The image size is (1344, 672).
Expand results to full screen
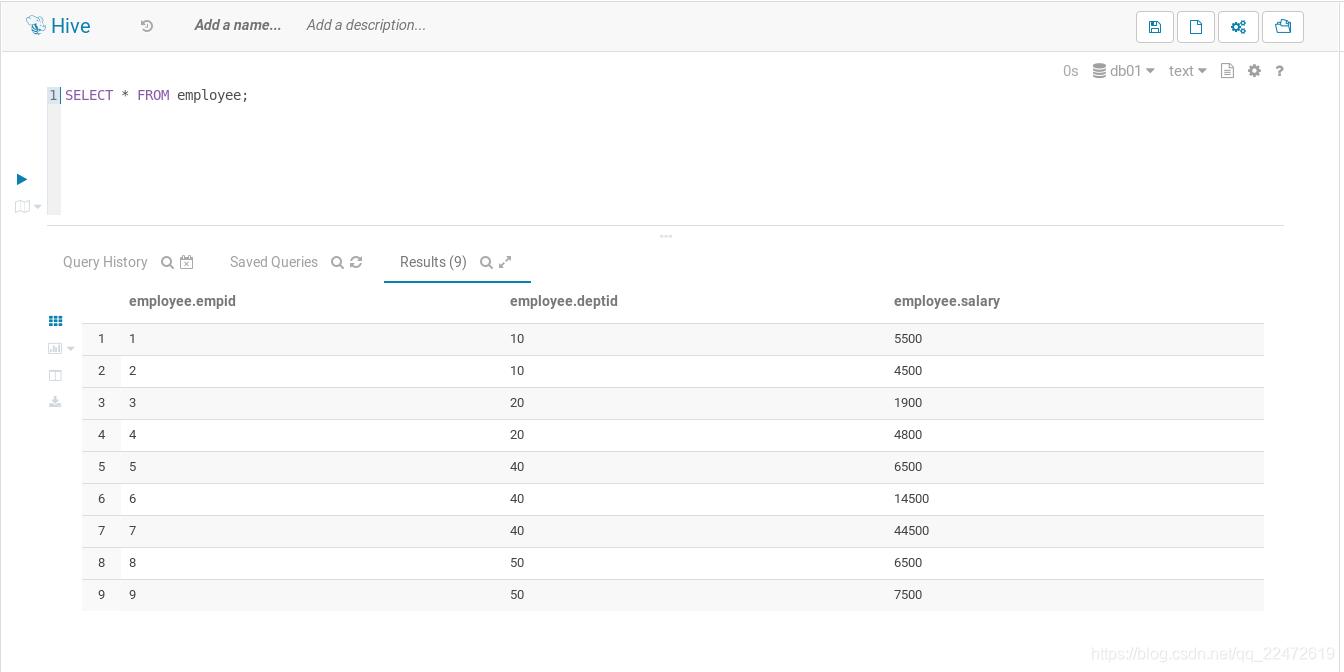(505, 262)
